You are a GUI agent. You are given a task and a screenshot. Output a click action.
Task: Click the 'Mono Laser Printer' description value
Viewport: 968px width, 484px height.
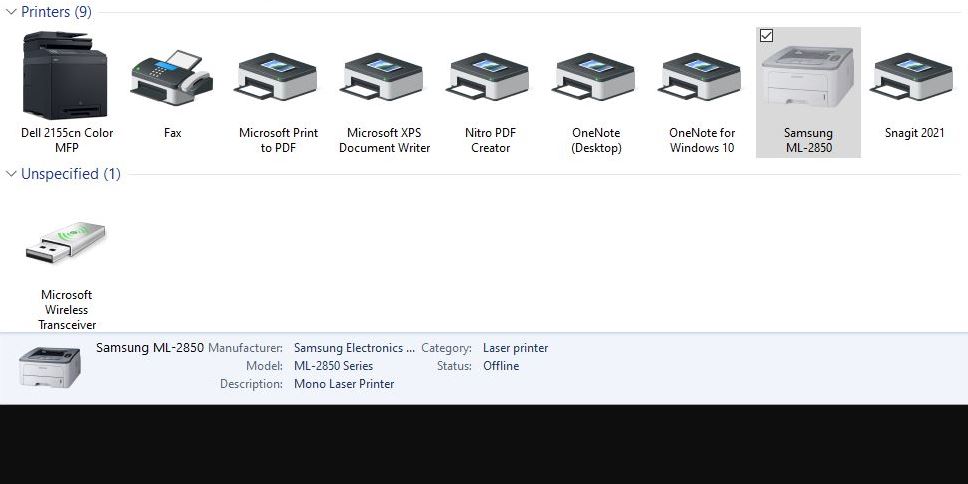pyautogui.click(x=344, y=384)
